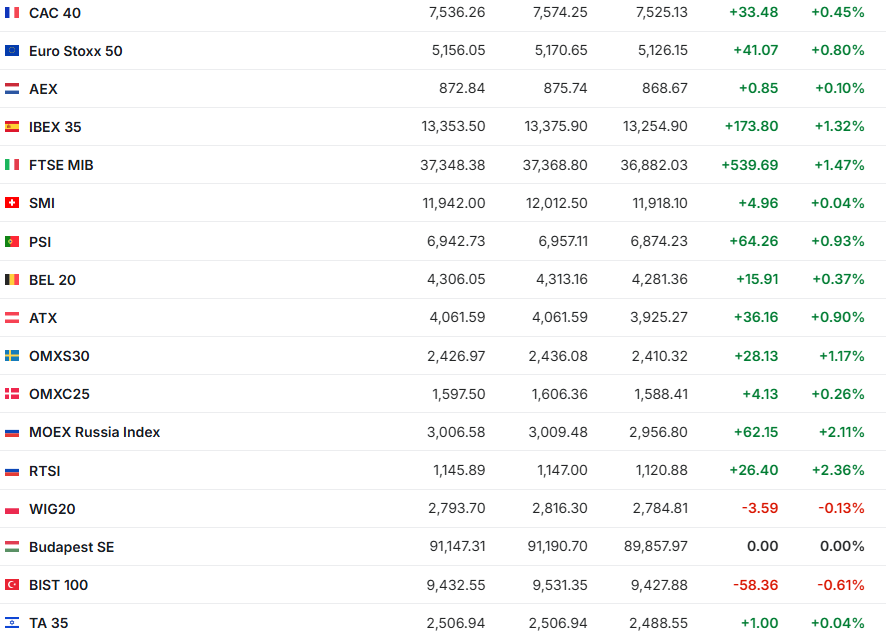This screenshot has height=633, width=886.
Task: Click the Portugal flag next to PSI
Action: [12, 242]
